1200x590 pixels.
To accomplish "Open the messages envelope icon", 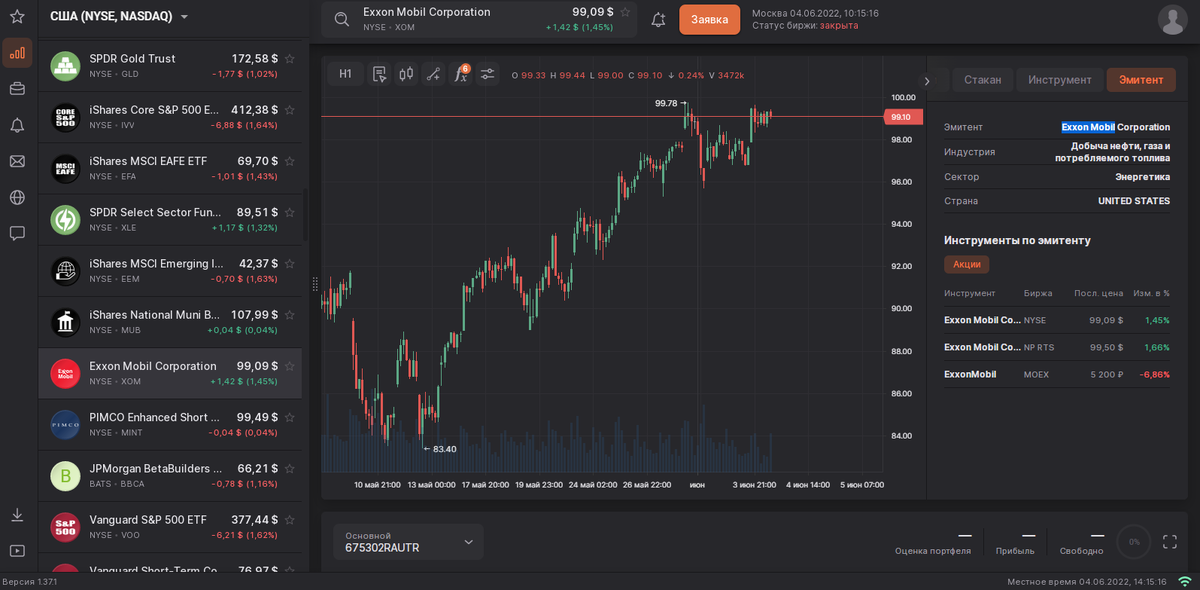I will (x=17, y=161).
